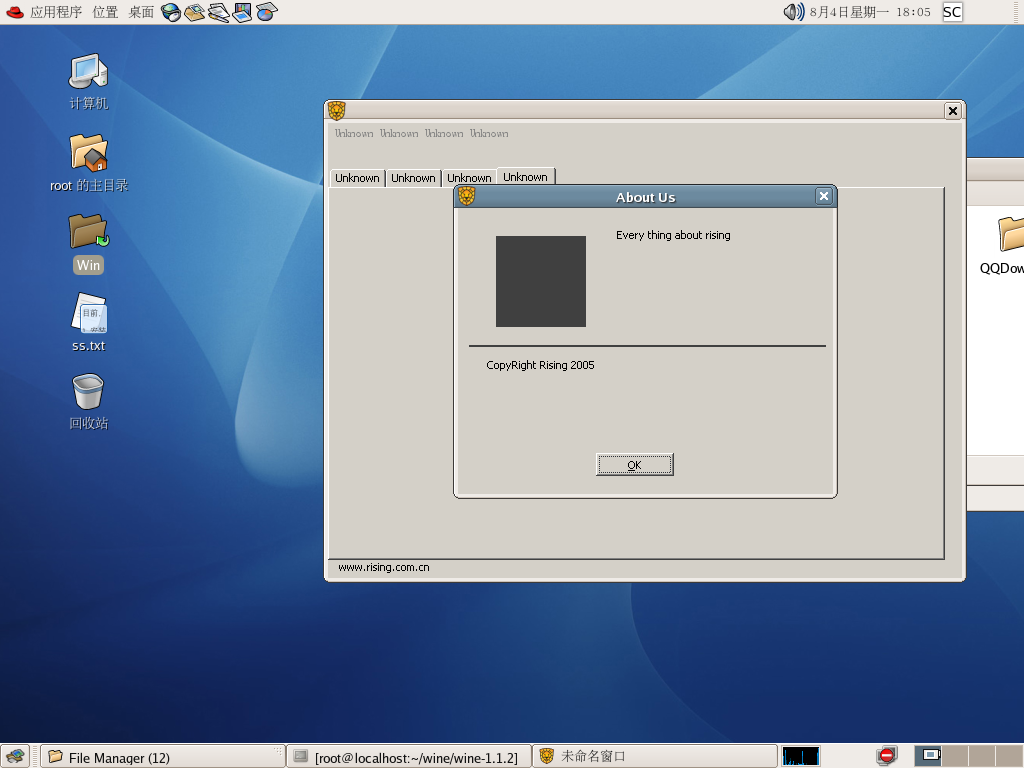This screenshot has height=768, width=1024.
Task: Click the lion icon in main window titlebar
Action: (x=336, y=110)
